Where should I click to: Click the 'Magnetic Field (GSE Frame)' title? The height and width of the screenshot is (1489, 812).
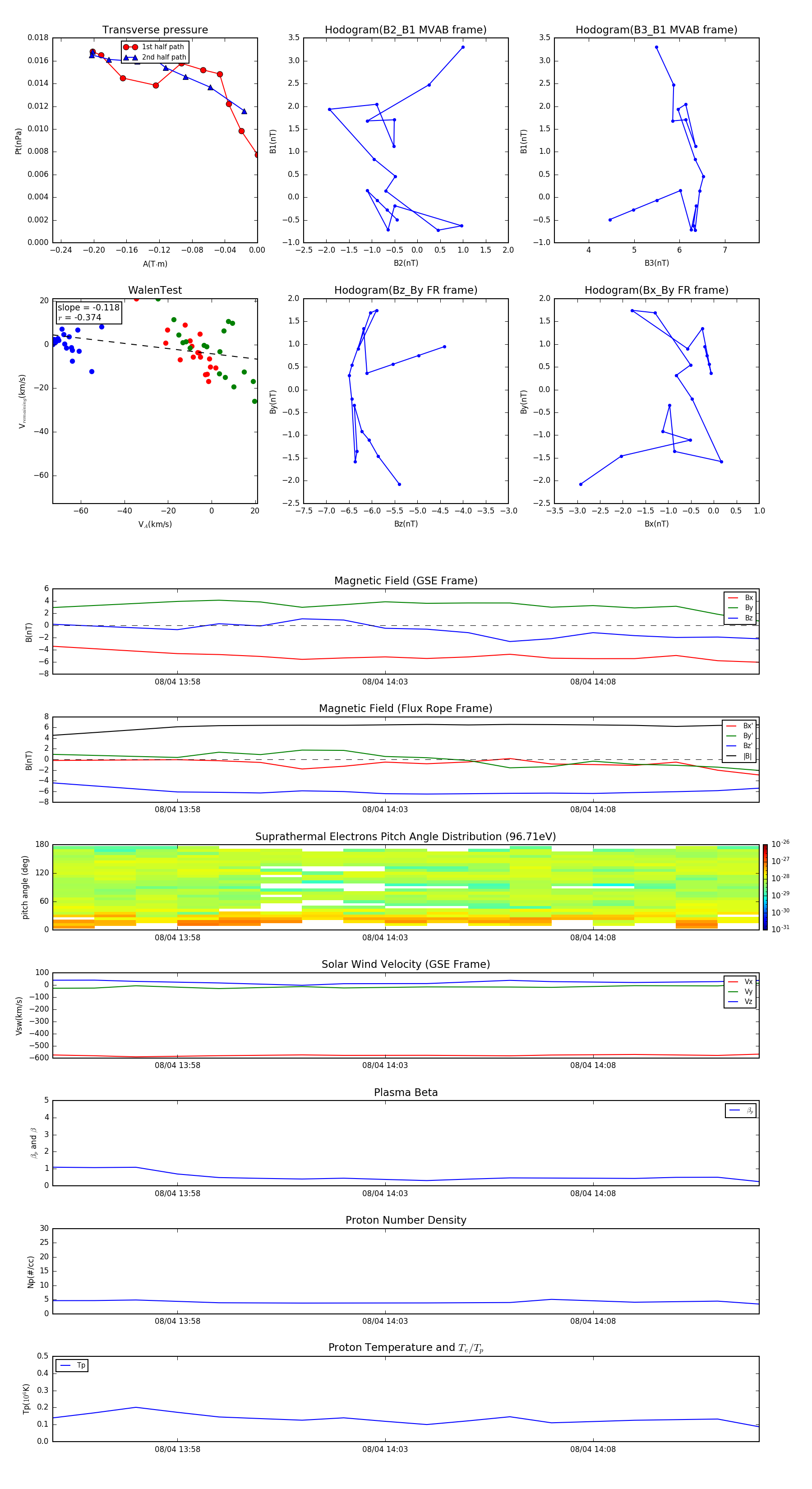[406, 581]
